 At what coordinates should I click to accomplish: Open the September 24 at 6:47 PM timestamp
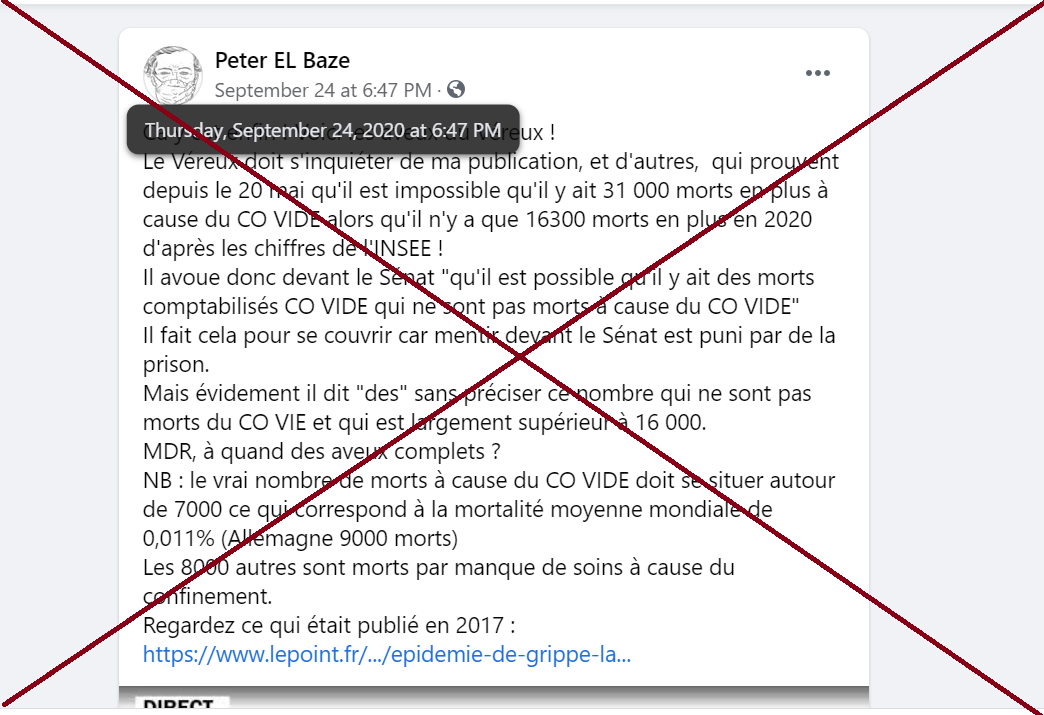tap(323, 90)
